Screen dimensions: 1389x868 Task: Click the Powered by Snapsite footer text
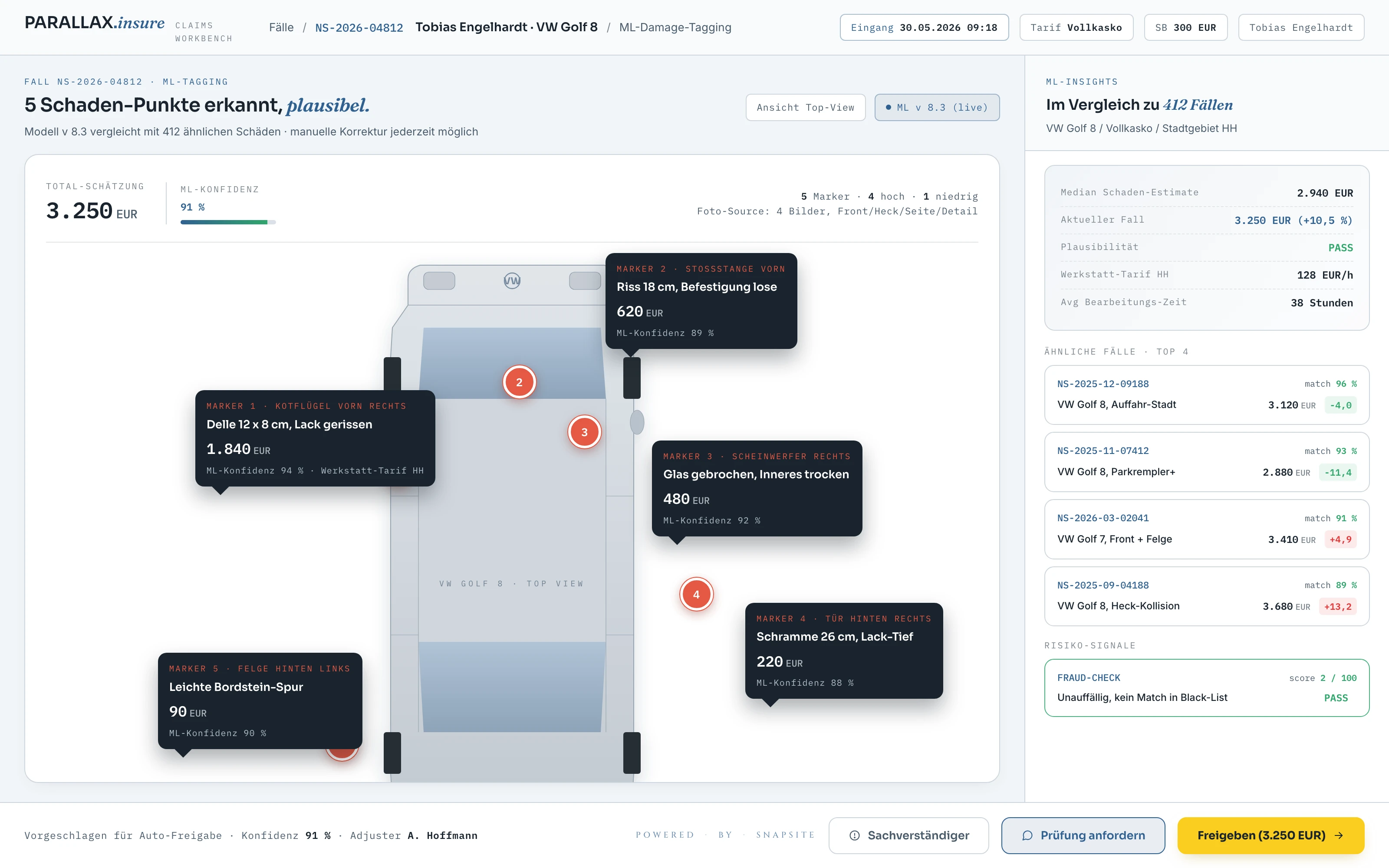725,835
